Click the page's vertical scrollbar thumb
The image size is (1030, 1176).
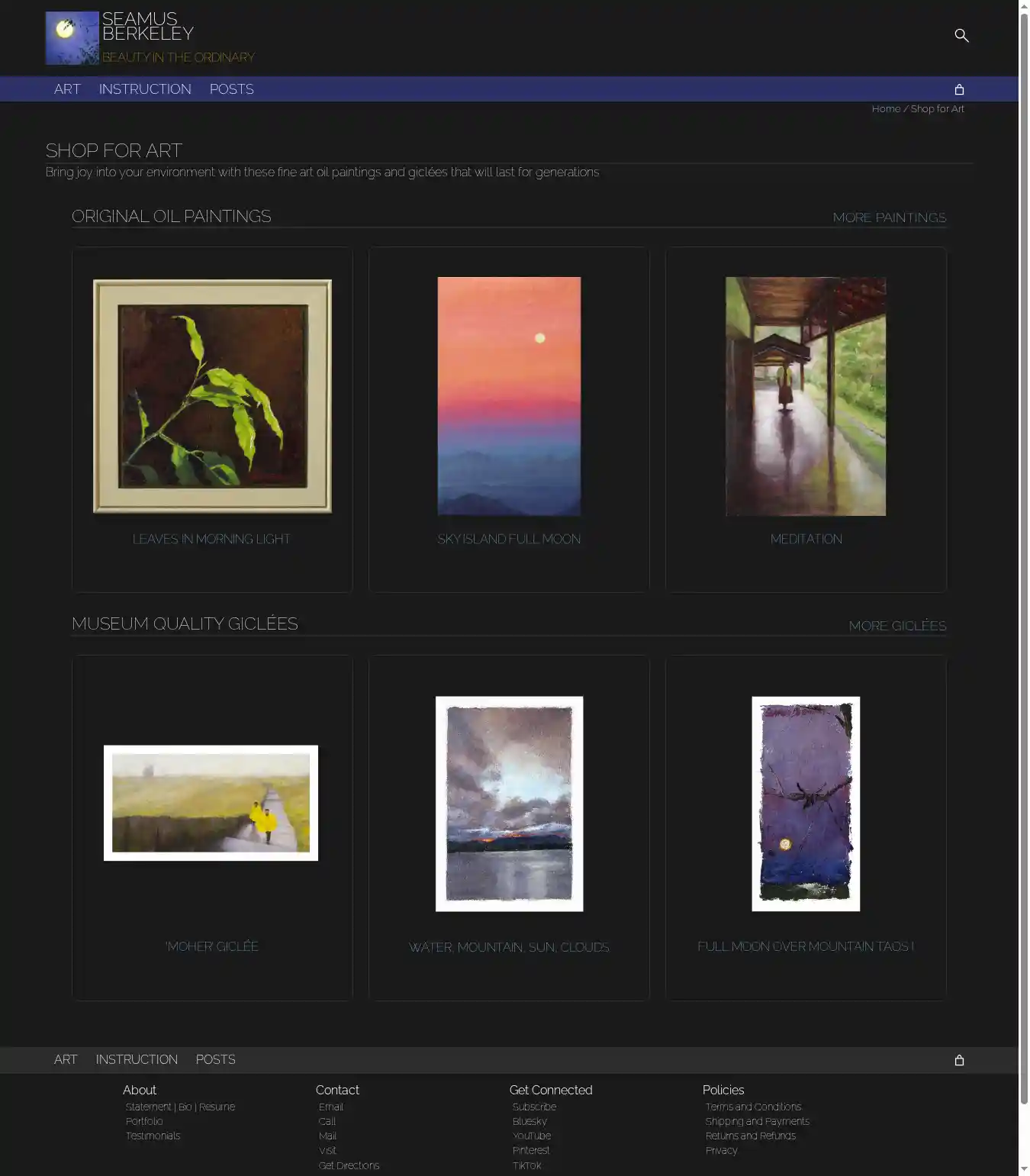tap(1024, 557)
